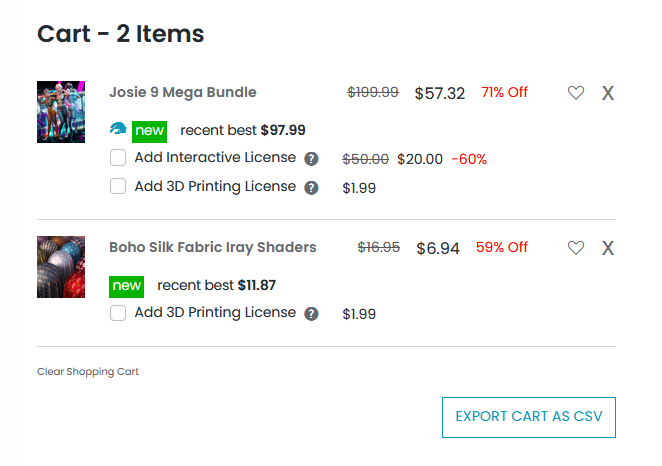Remove Boho Silk Fabric Iray Shaders item

click(x=607, y=248)
